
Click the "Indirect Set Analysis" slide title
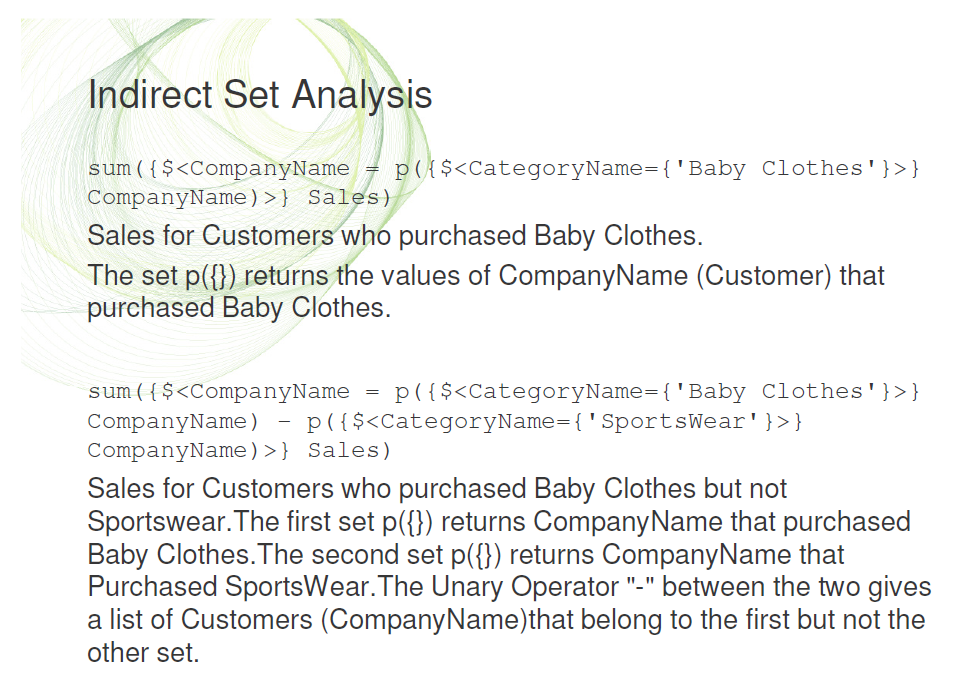click(x=260, y=95)
